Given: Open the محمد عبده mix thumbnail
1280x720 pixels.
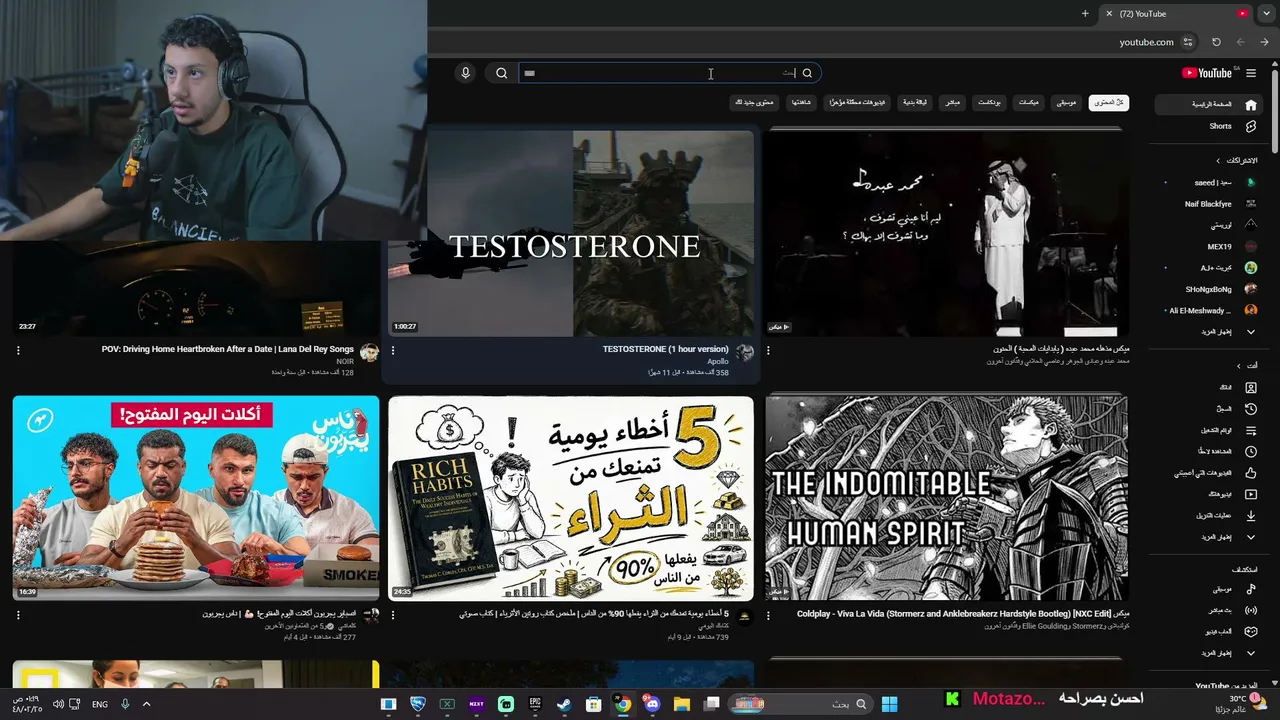Looking at the screenshot, I should pos(947,234).
